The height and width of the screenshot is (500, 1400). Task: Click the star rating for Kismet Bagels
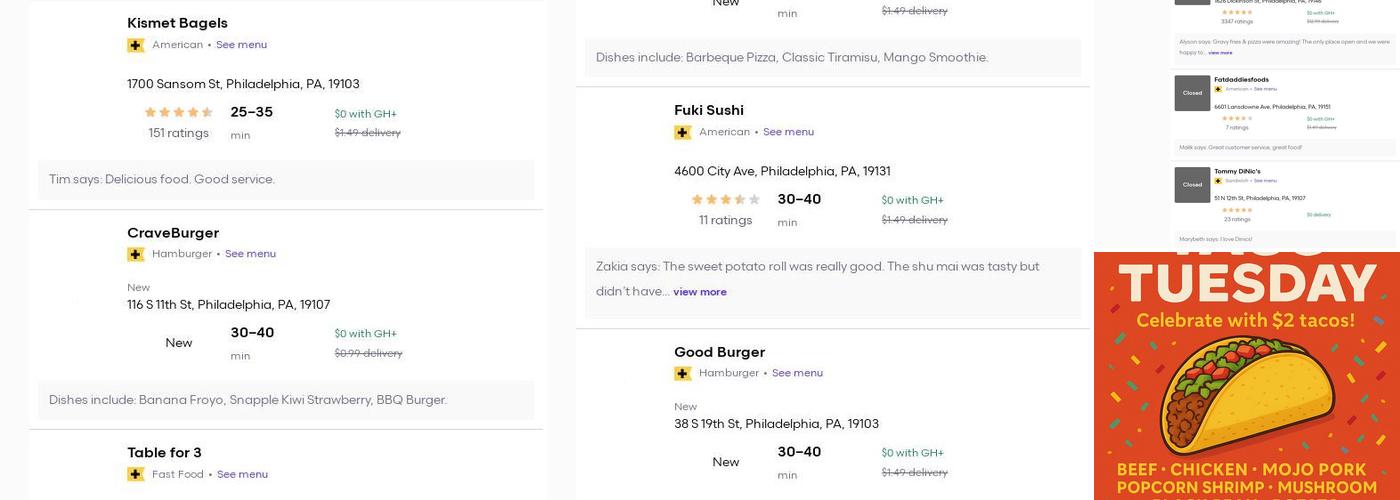tap(179, 112)
